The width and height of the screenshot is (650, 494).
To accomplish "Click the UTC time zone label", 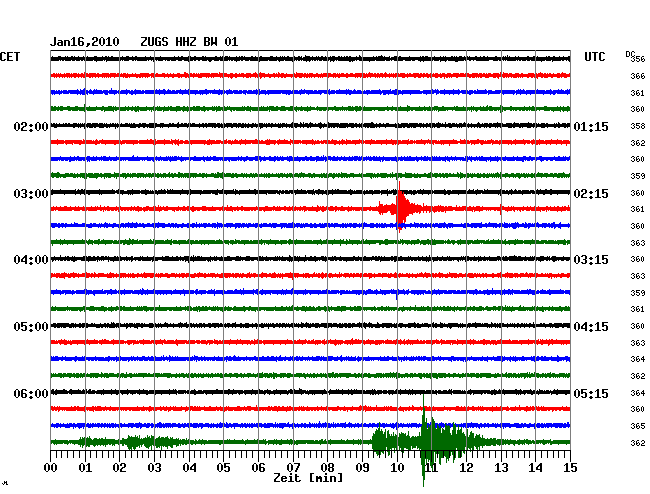I will (594, 57).
